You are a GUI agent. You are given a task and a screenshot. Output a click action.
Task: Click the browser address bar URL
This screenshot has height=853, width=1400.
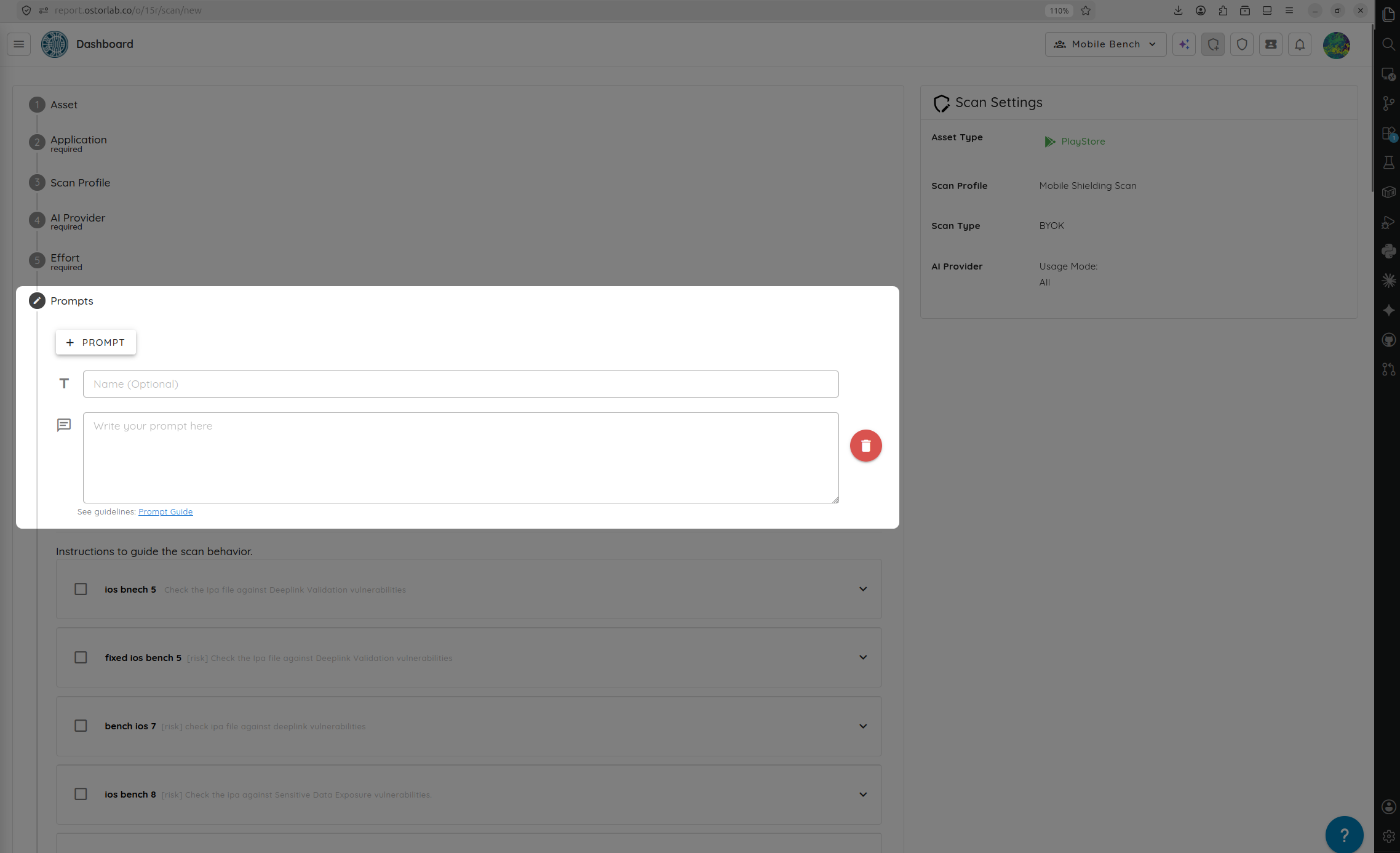128,10
